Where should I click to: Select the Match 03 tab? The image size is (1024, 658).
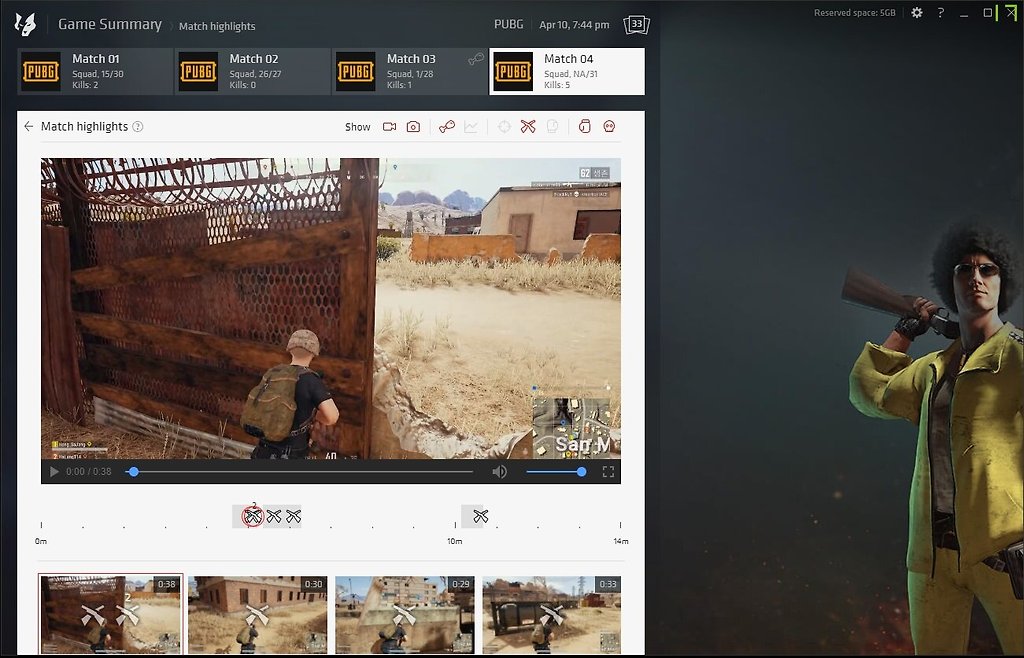click(x=410, y=71)
